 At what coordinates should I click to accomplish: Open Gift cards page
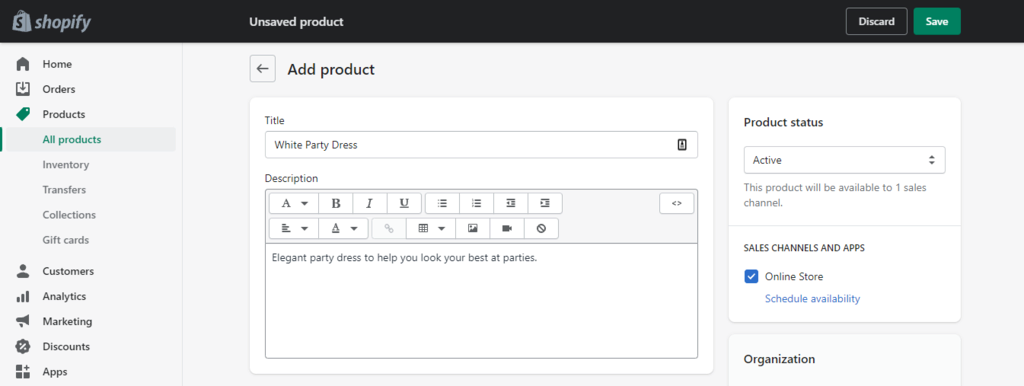click(65, 240)
